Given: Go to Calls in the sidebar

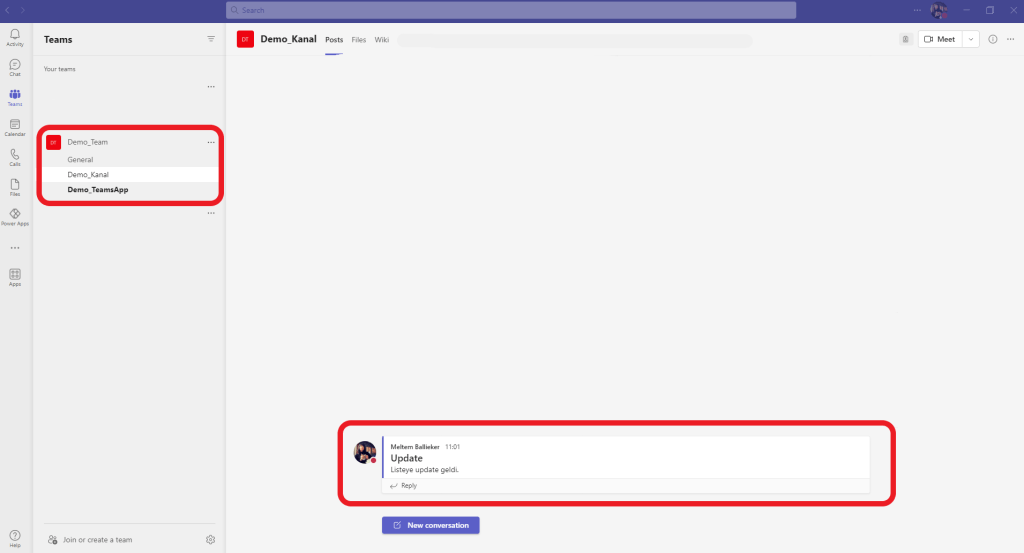Looking at the screenshot, I should [x=15, y=157].
